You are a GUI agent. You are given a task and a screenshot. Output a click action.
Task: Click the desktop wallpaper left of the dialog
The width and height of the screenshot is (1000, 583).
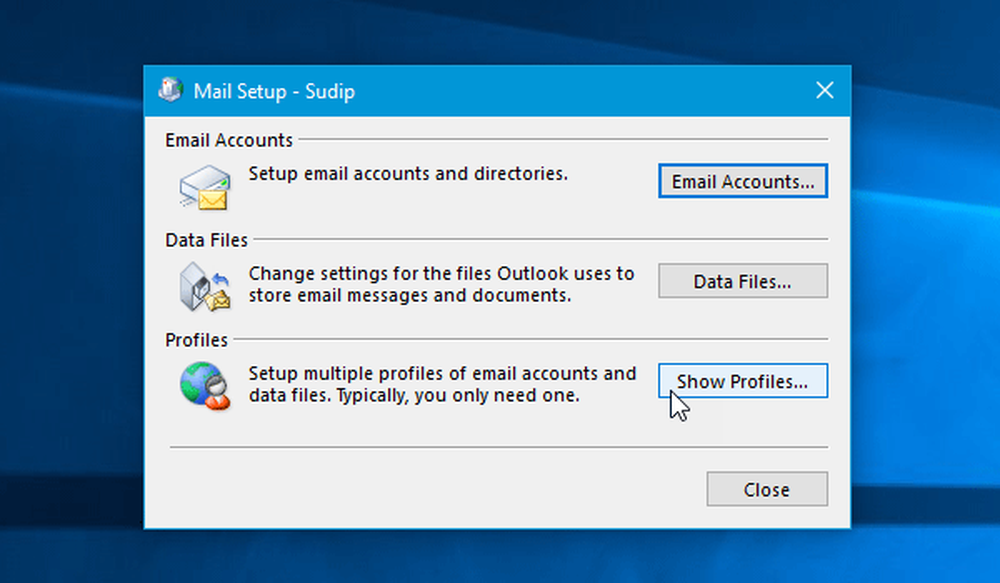[x=70, y=300]
